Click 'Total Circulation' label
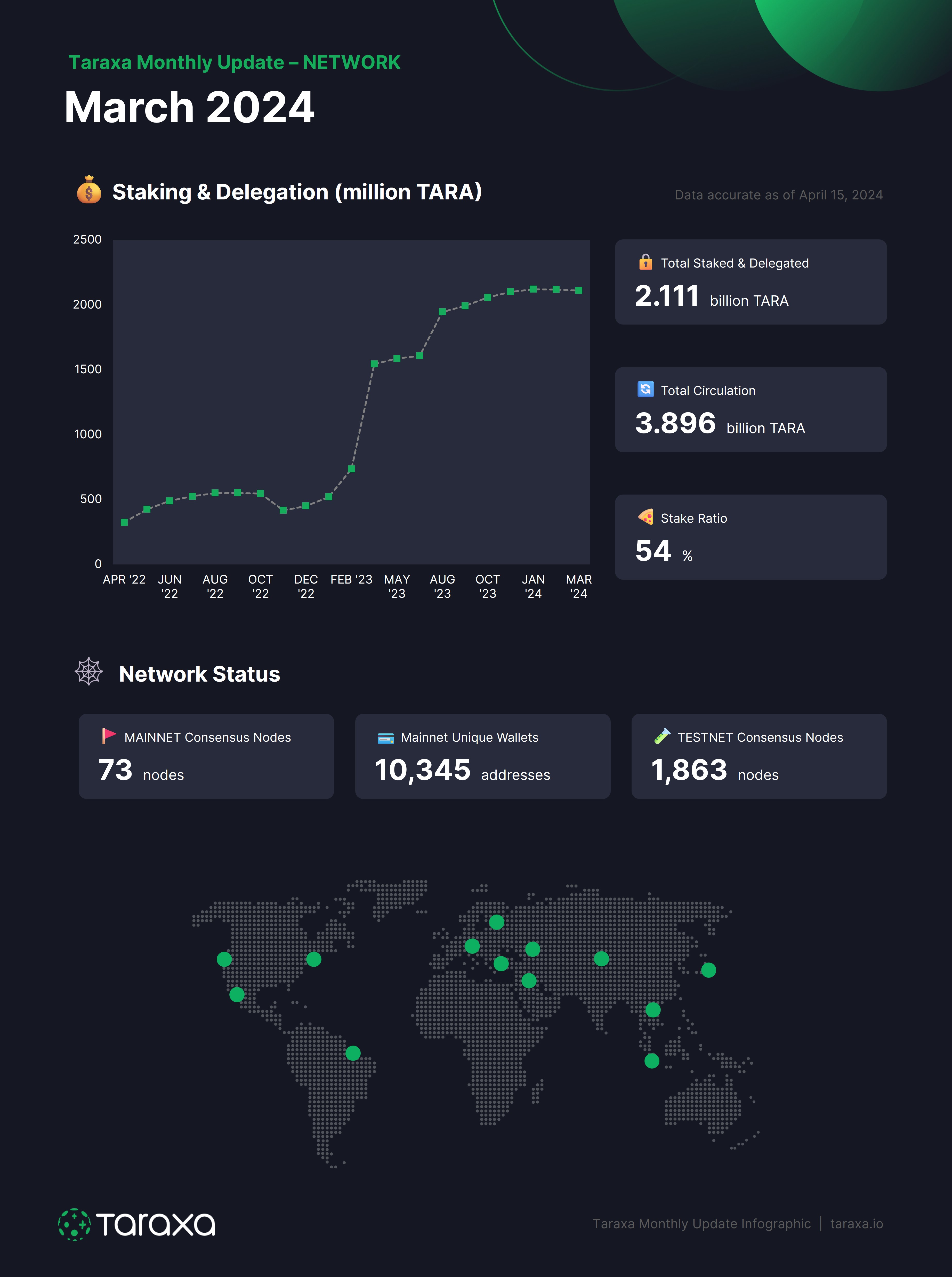This screenshot has width=952, height=1277. [708, 391]
